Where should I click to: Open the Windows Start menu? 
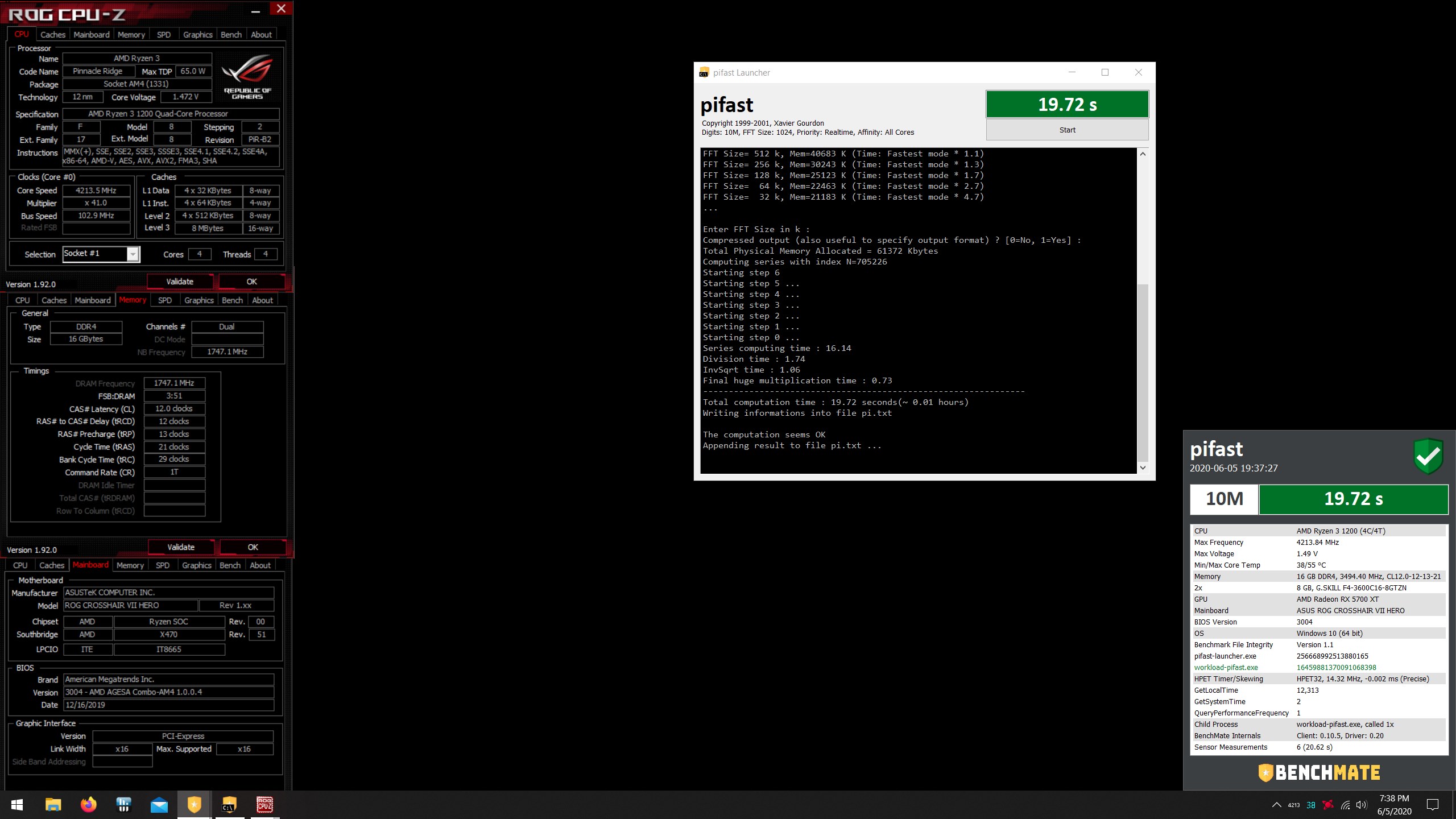click(x=17, y=805)
